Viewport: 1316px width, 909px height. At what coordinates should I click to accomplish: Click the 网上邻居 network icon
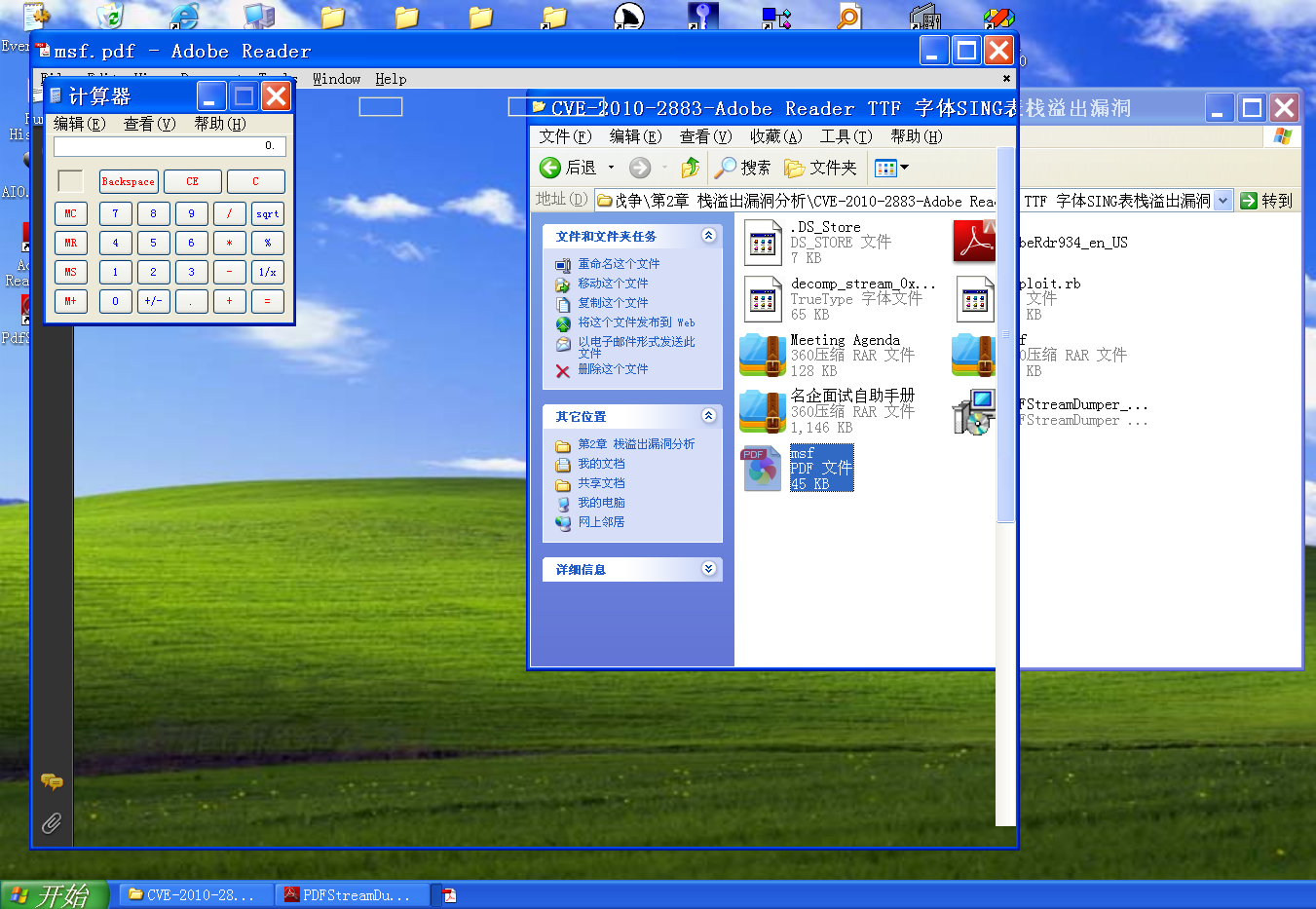click(563, 523)
